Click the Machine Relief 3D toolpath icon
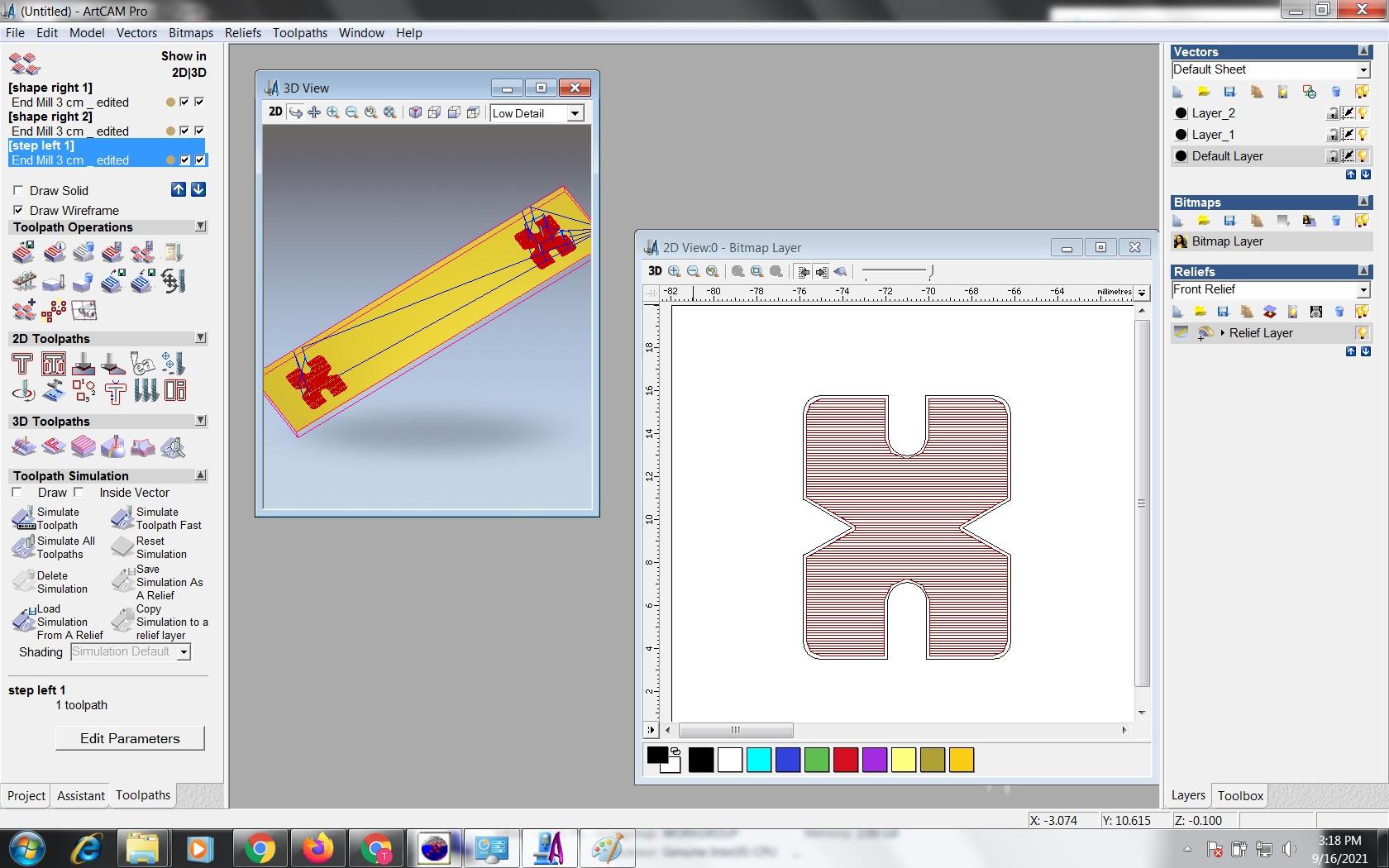 point(24,447)
